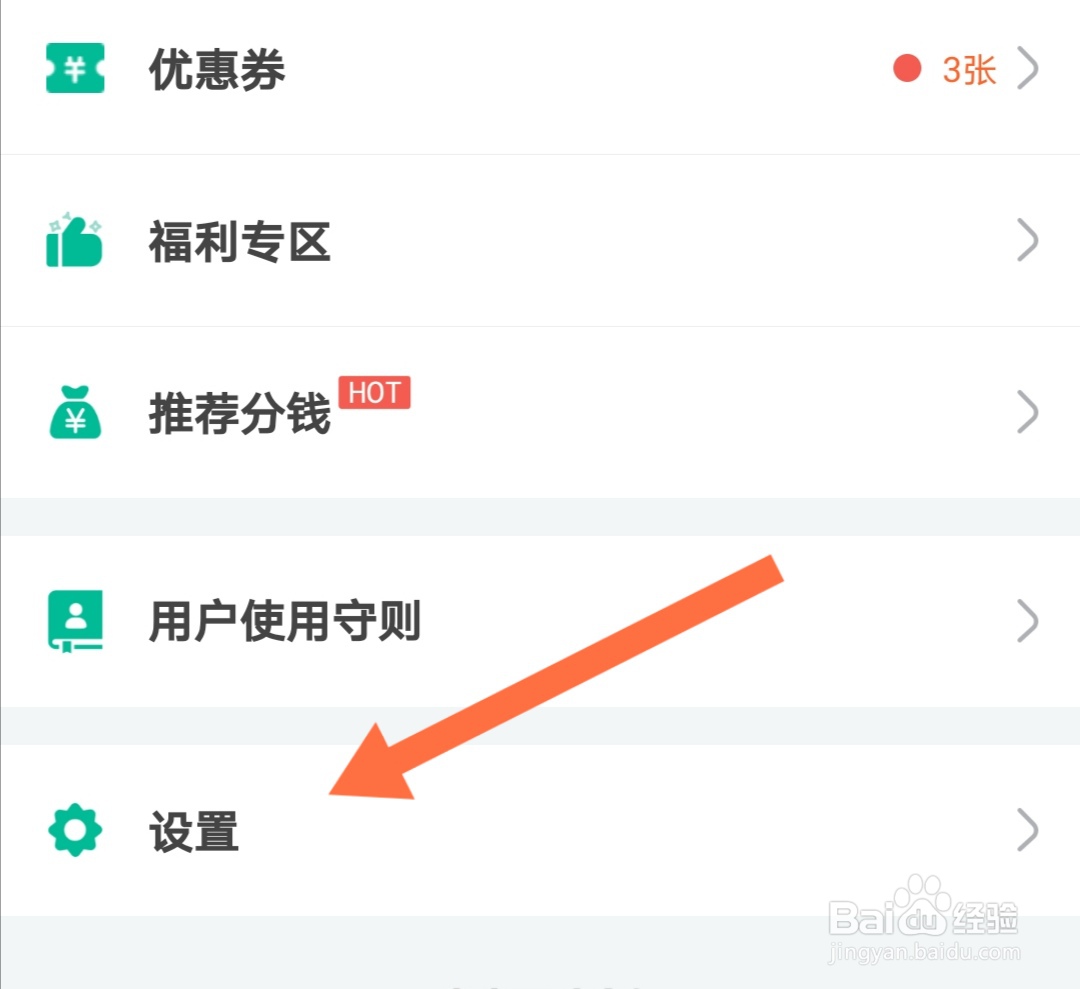Tap the coupon ticket icon
The width and height of the screenshot is (1080, 989).
pos(75,68)
